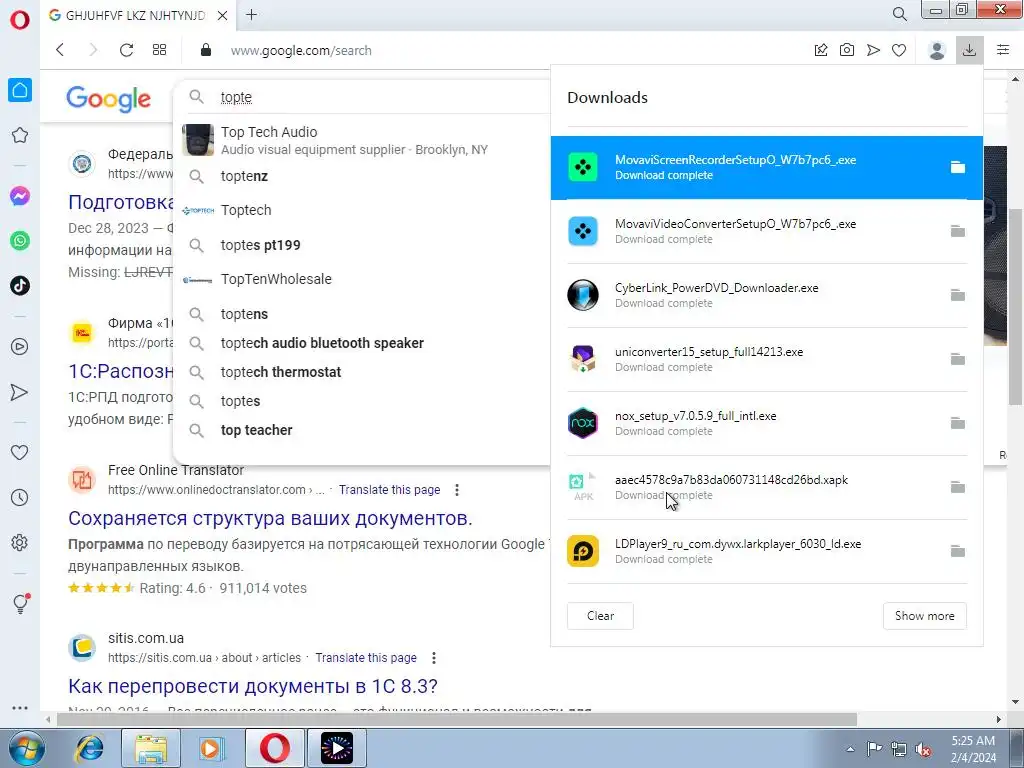
Task: Open the sidebar Player icon
Action: pyautogui.click(x=20, y=347)
